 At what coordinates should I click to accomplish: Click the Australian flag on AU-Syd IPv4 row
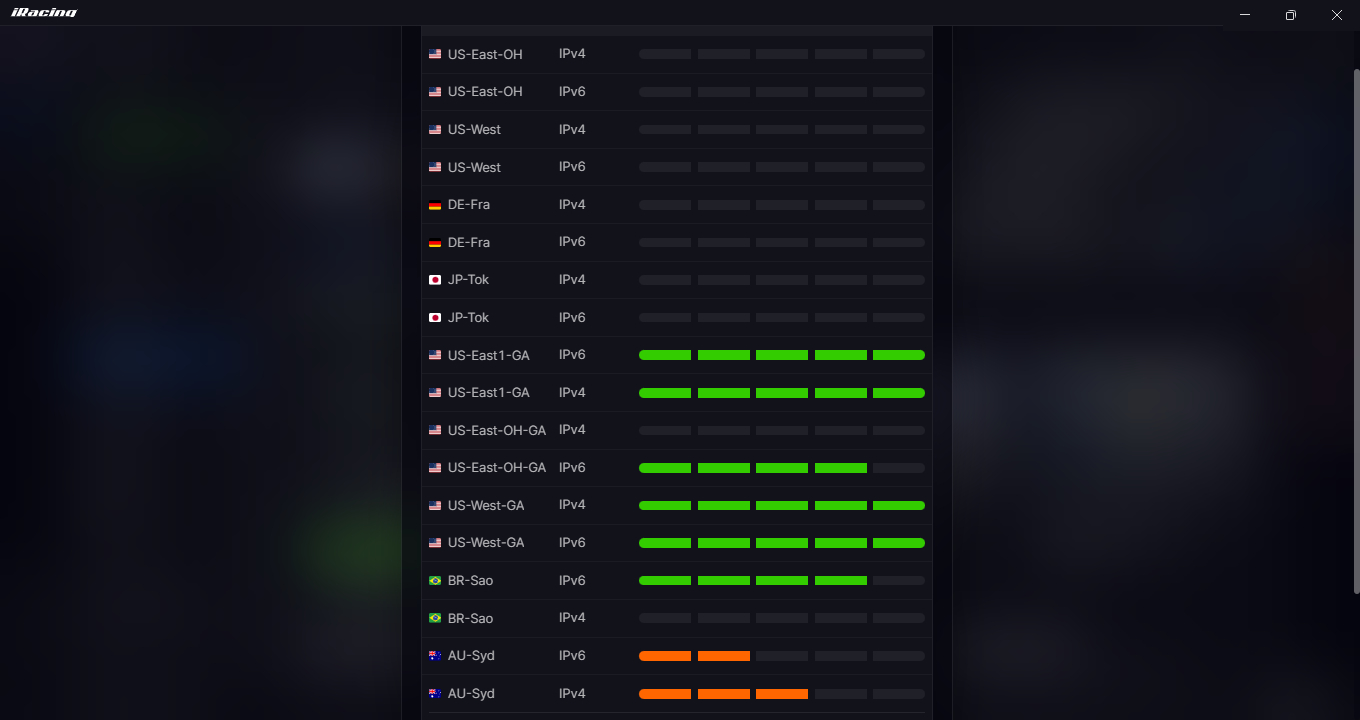coord(435,694)
